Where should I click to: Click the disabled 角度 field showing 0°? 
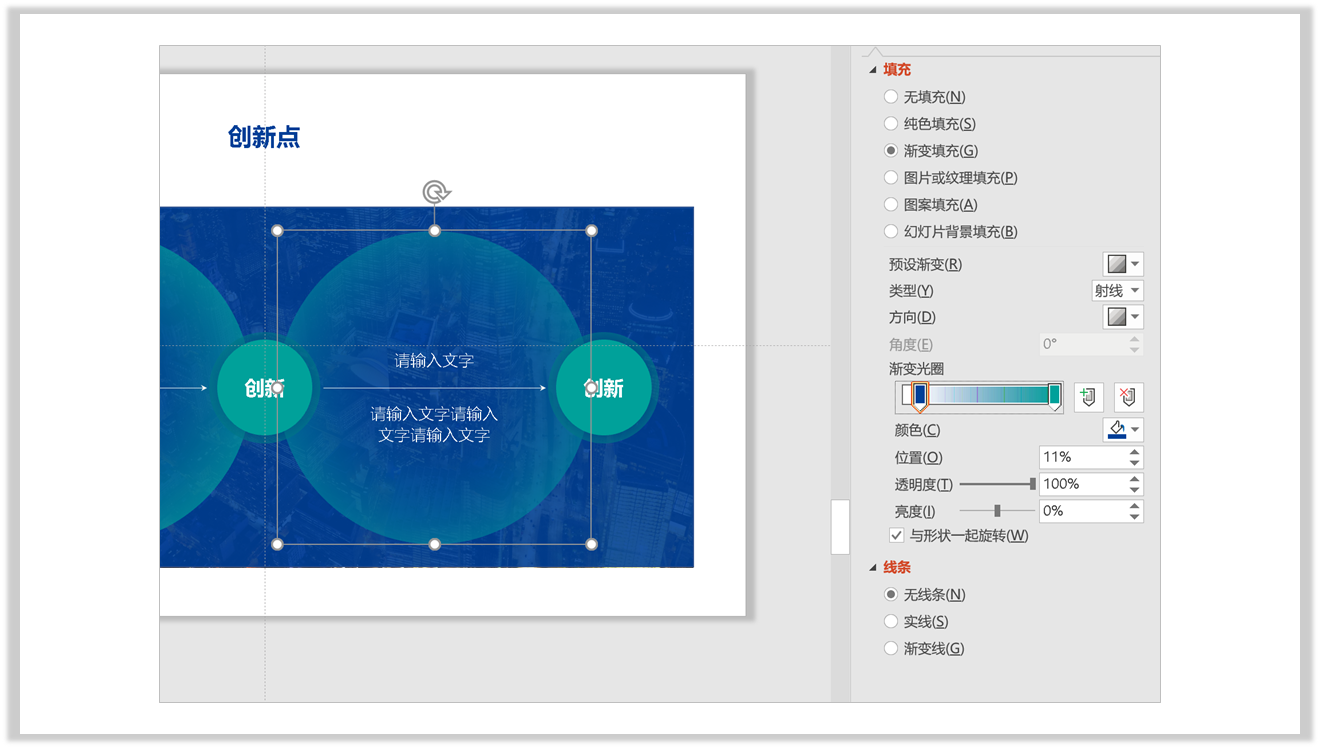tap(1091, 344)
